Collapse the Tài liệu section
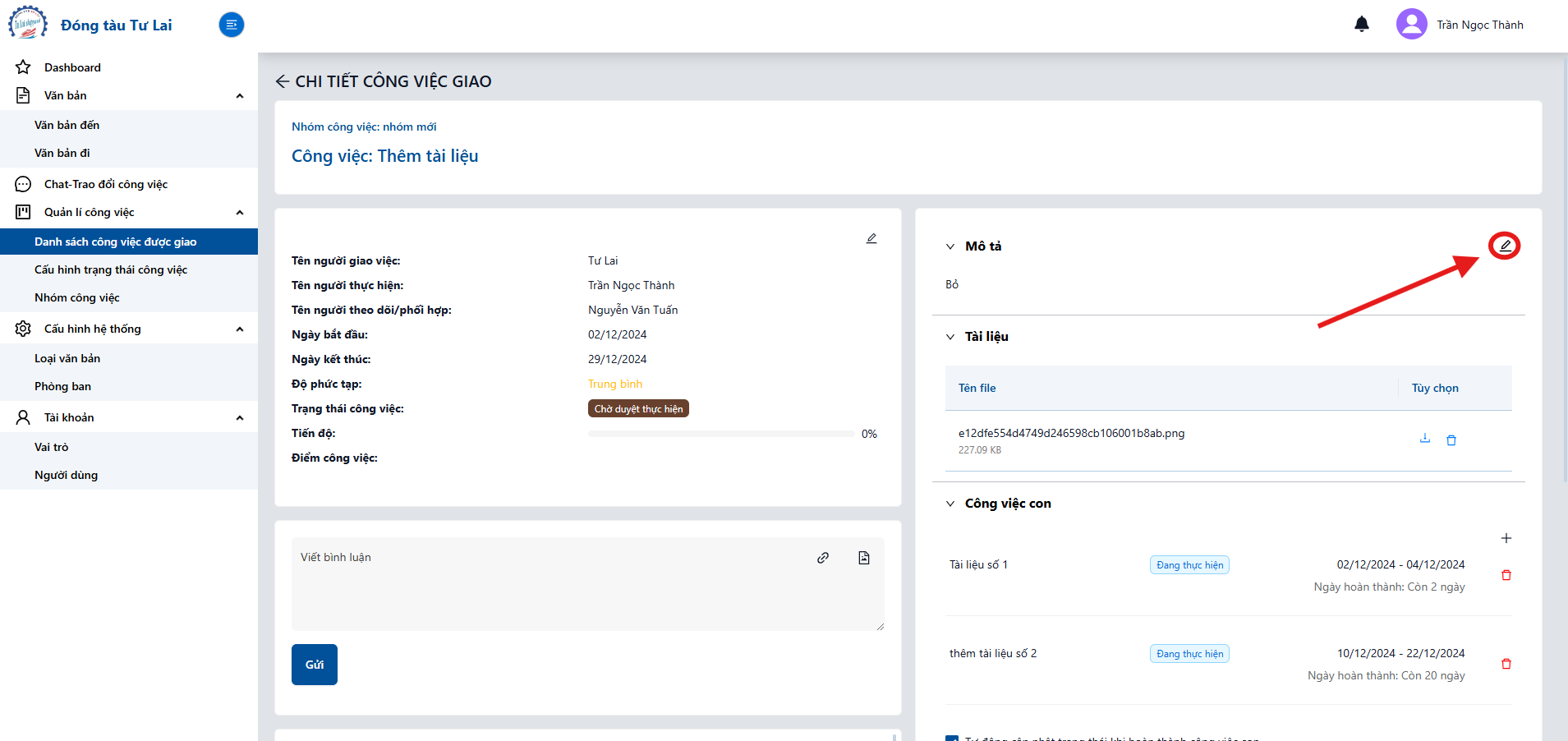This screenshot has width=1568, height=741. 950,337
